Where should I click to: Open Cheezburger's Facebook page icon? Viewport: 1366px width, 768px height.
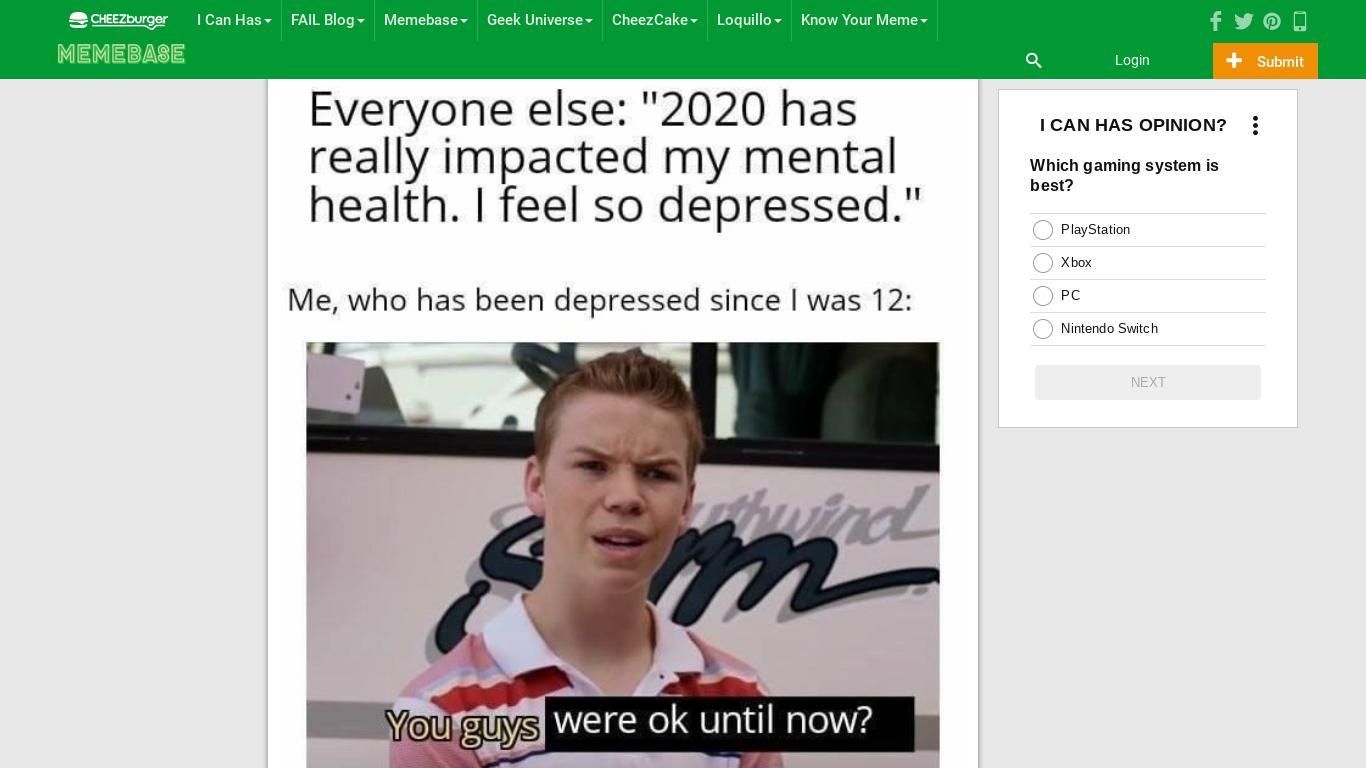click(1215, 21)
